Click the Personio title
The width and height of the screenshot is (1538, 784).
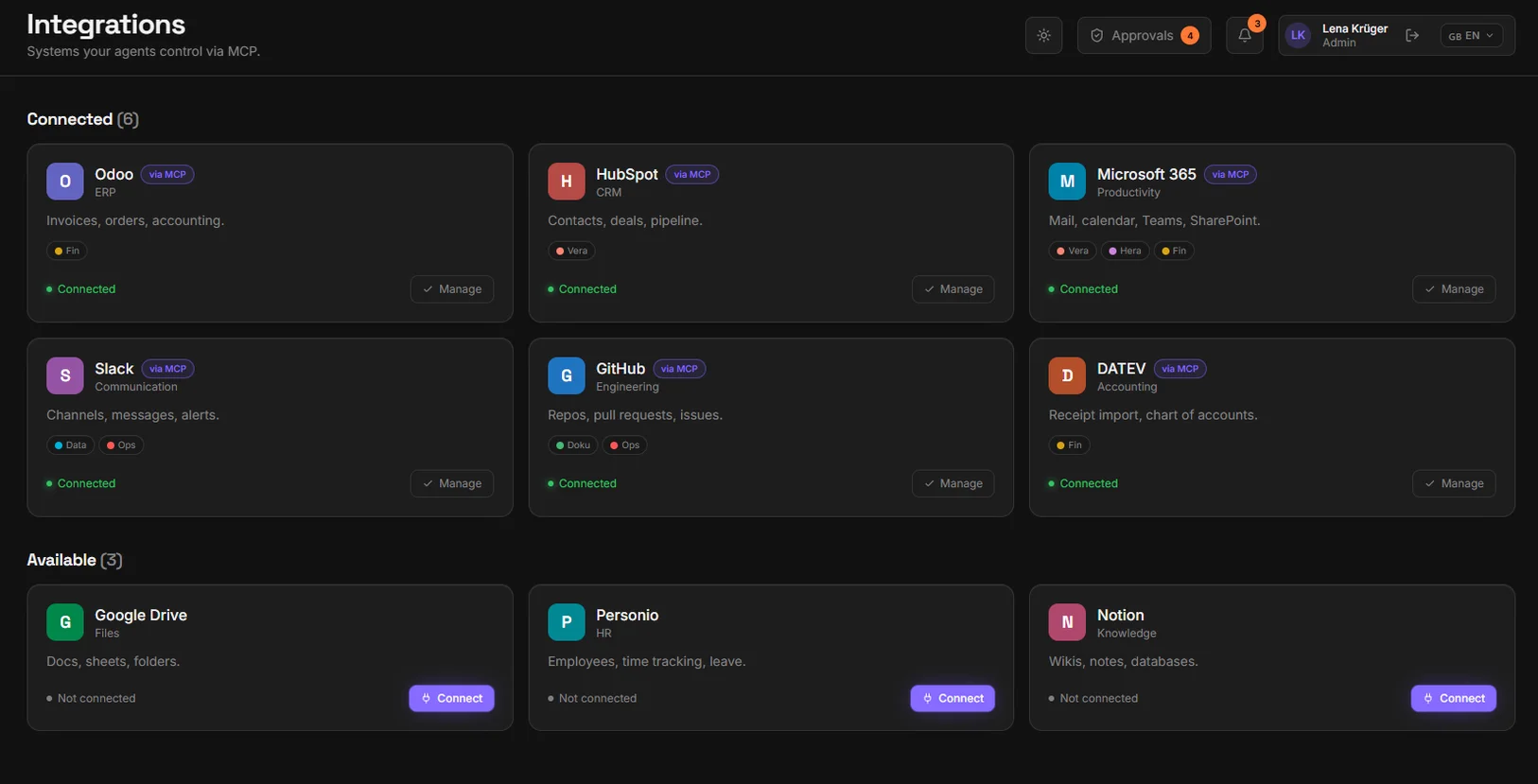pos(627,615)
